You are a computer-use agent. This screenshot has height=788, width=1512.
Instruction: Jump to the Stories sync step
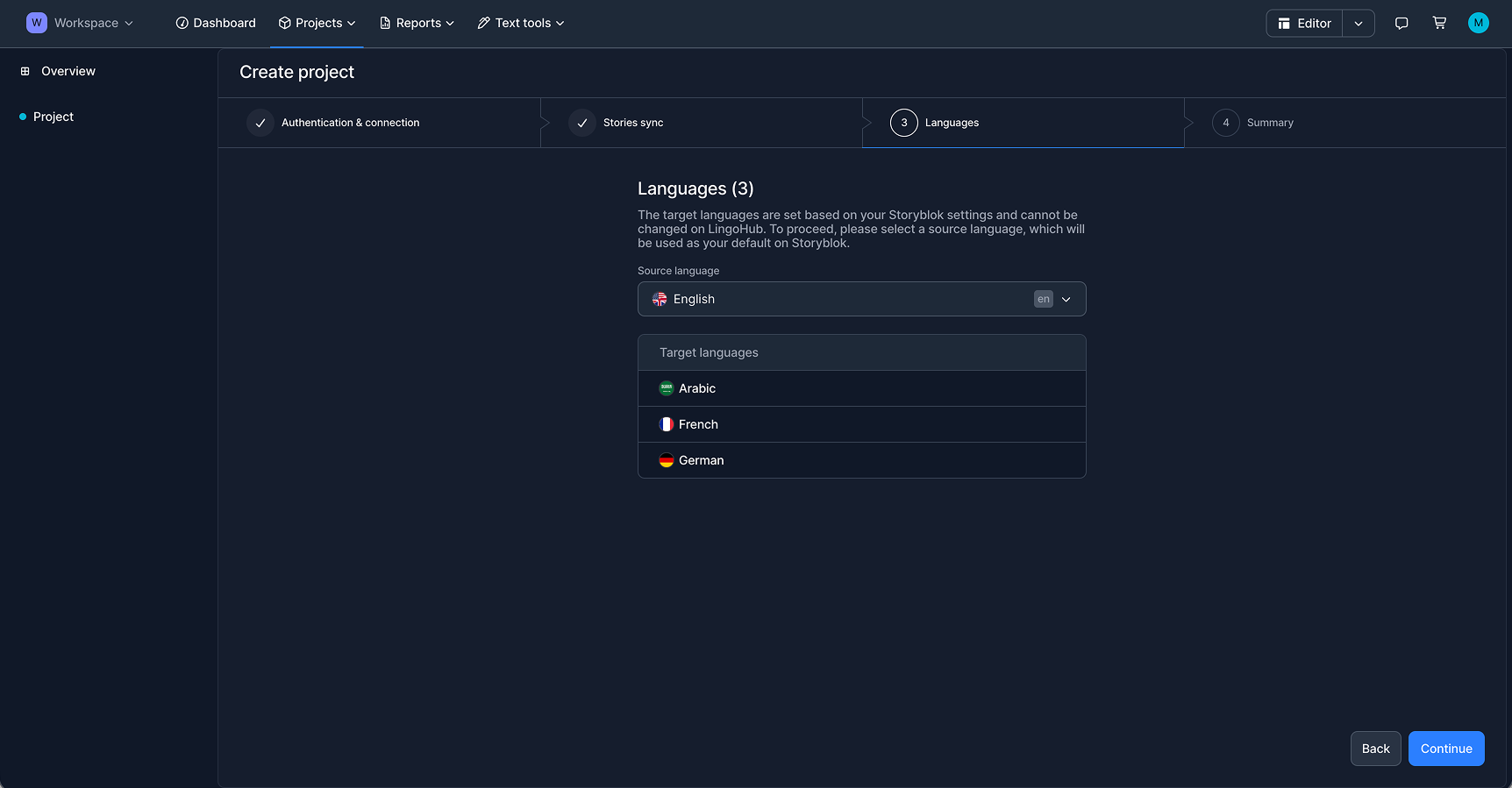632,123
